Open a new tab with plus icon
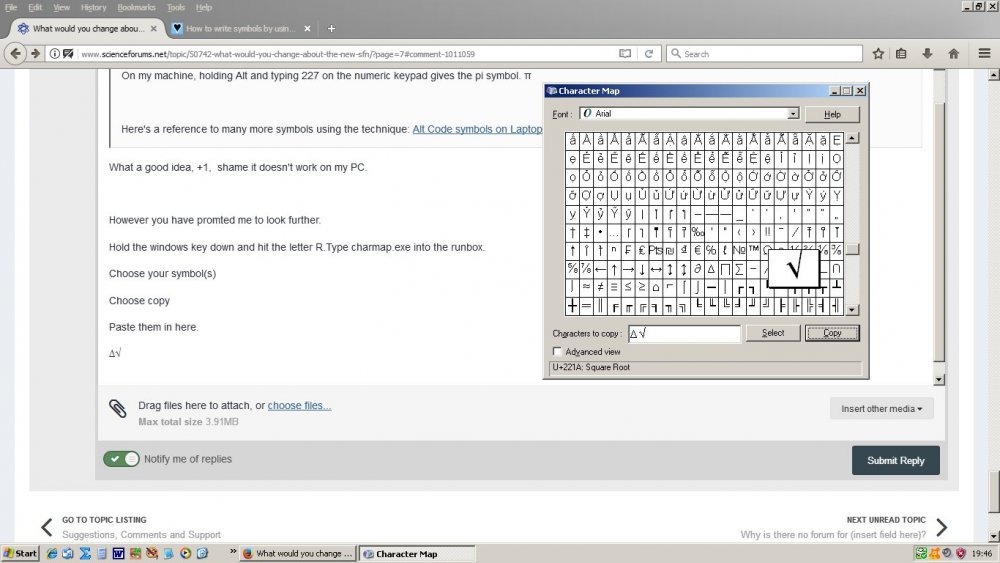The height and width of the screenshot is (563, 1000). coord(331,28)
